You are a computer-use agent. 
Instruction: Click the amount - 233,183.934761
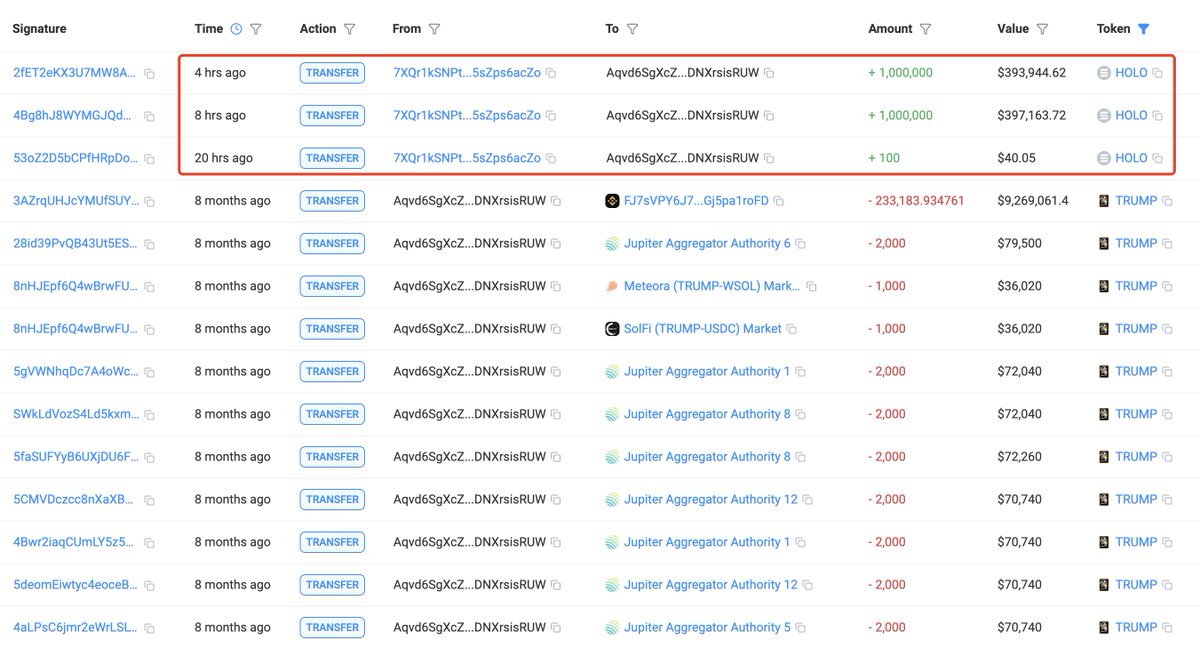pyautogui.click(x=916, y=201)
